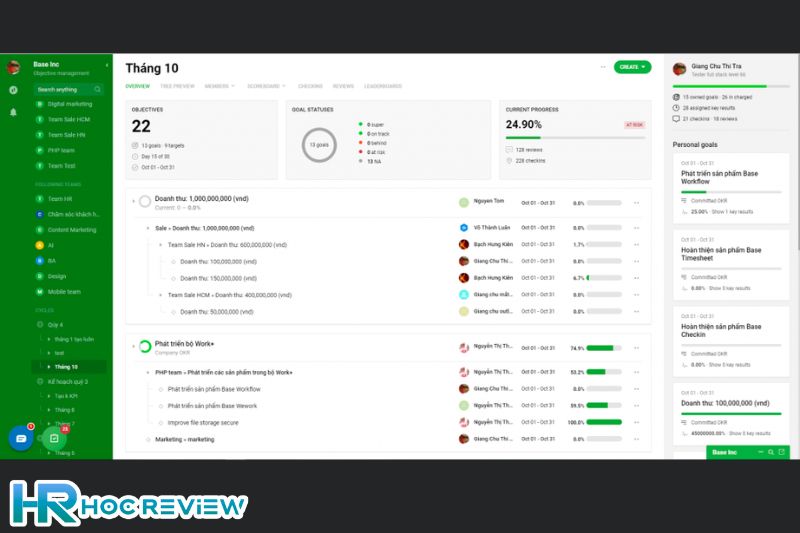Toggle circle beside Phát triển sản phẩm Base Workflow
This screenshot has height=533, width=800.
[161, 389]
